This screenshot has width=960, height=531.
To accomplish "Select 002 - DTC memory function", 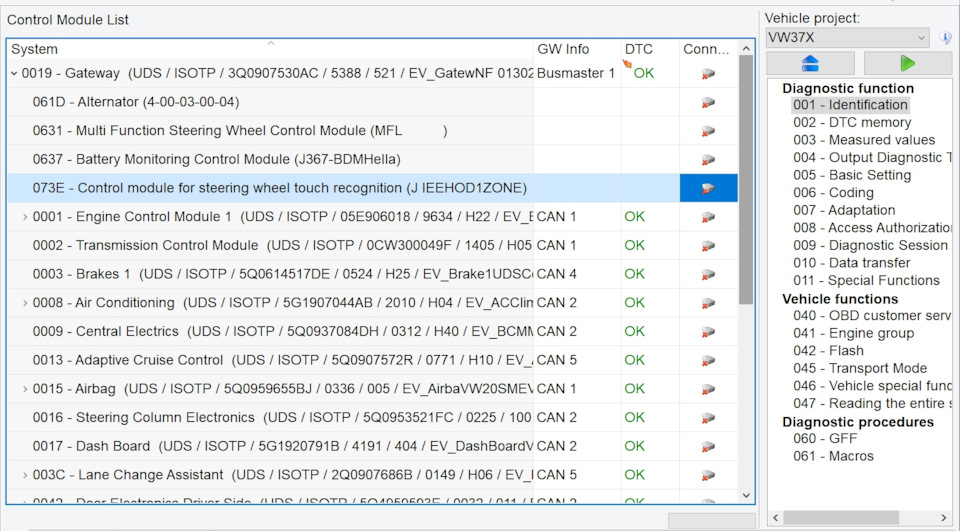I will 852,122.
